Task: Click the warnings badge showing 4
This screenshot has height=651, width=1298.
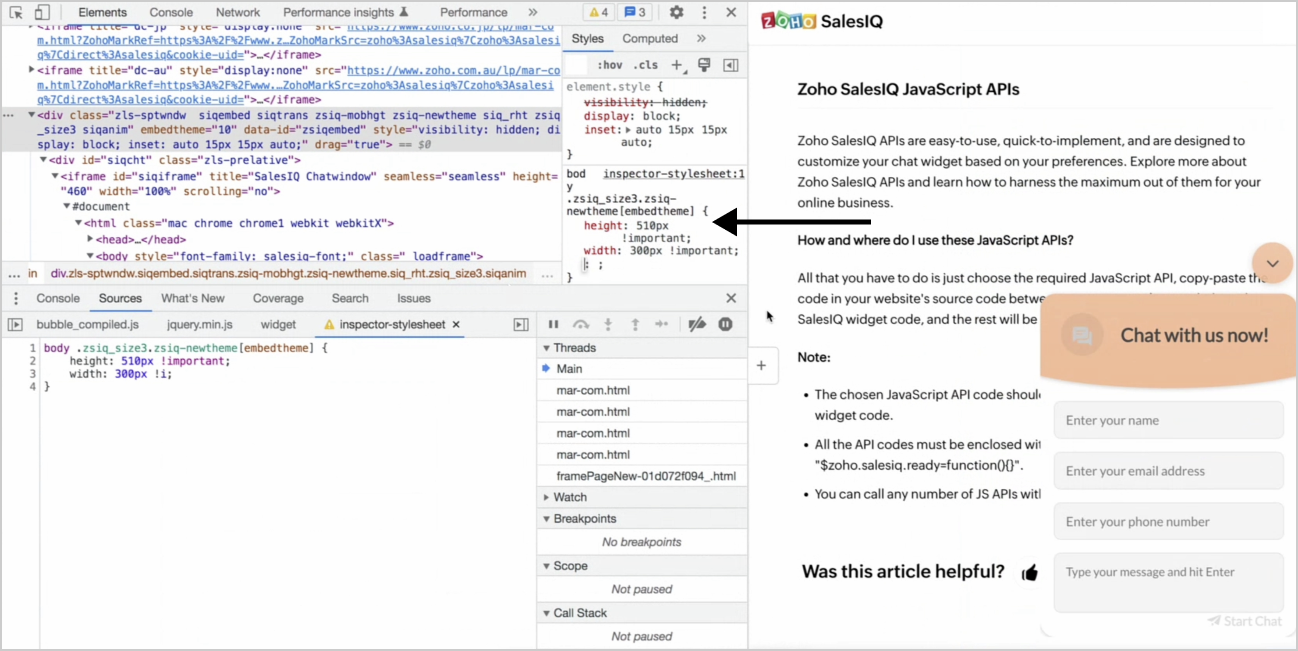Action: [599, 13]
